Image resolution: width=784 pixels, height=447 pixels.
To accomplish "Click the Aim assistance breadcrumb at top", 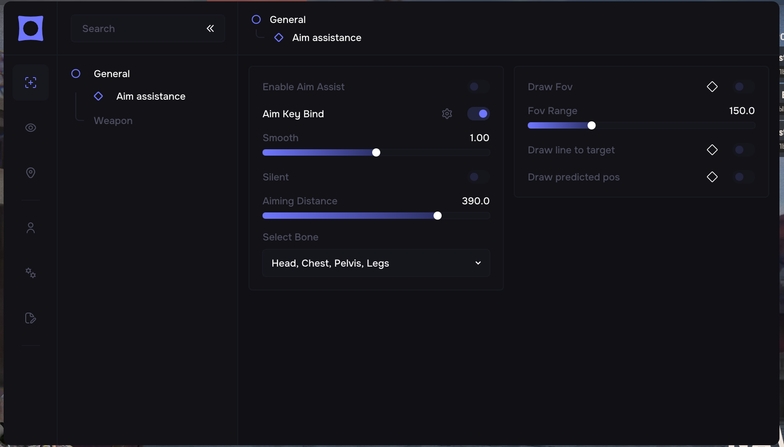I will (326, 38).
